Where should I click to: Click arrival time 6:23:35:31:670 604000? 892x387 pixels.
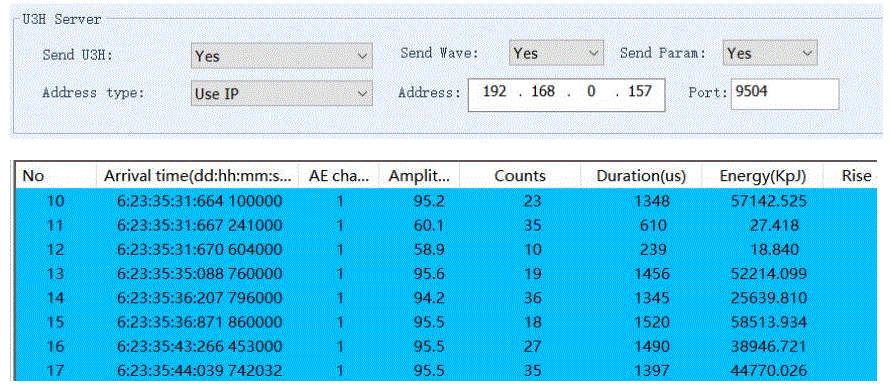[x=199, y=249]
